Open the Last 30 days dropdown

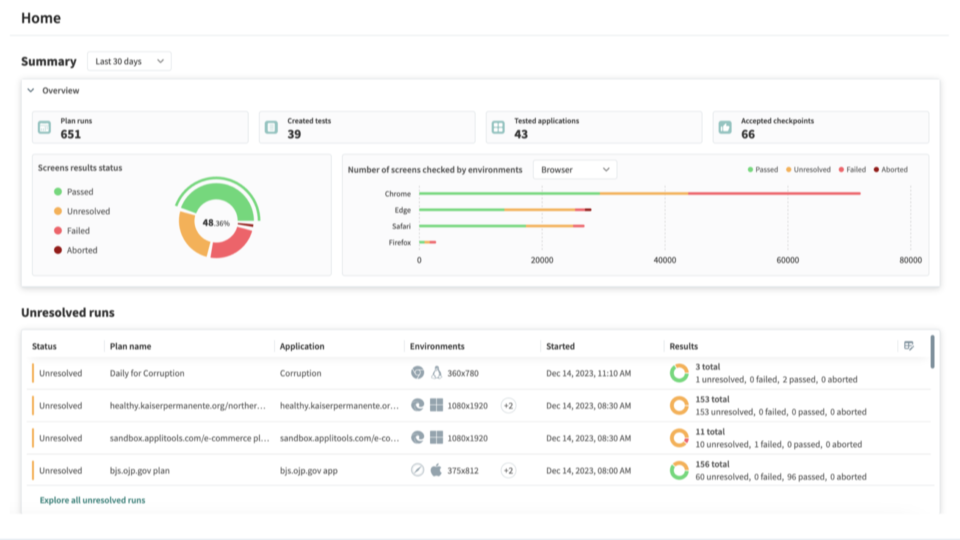(x=129, y=62)
